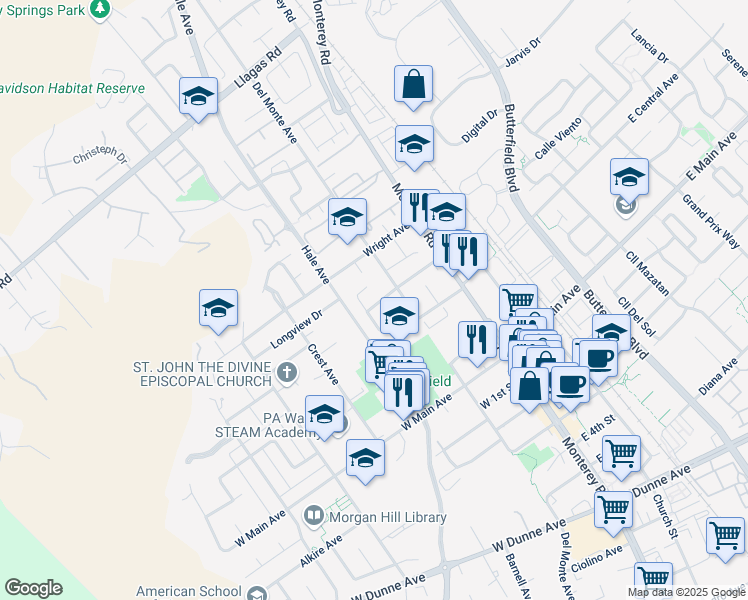Select the grocery cart marker at right map edge
The width and height of the screenshot is (748, 600).
click(725, 538)
